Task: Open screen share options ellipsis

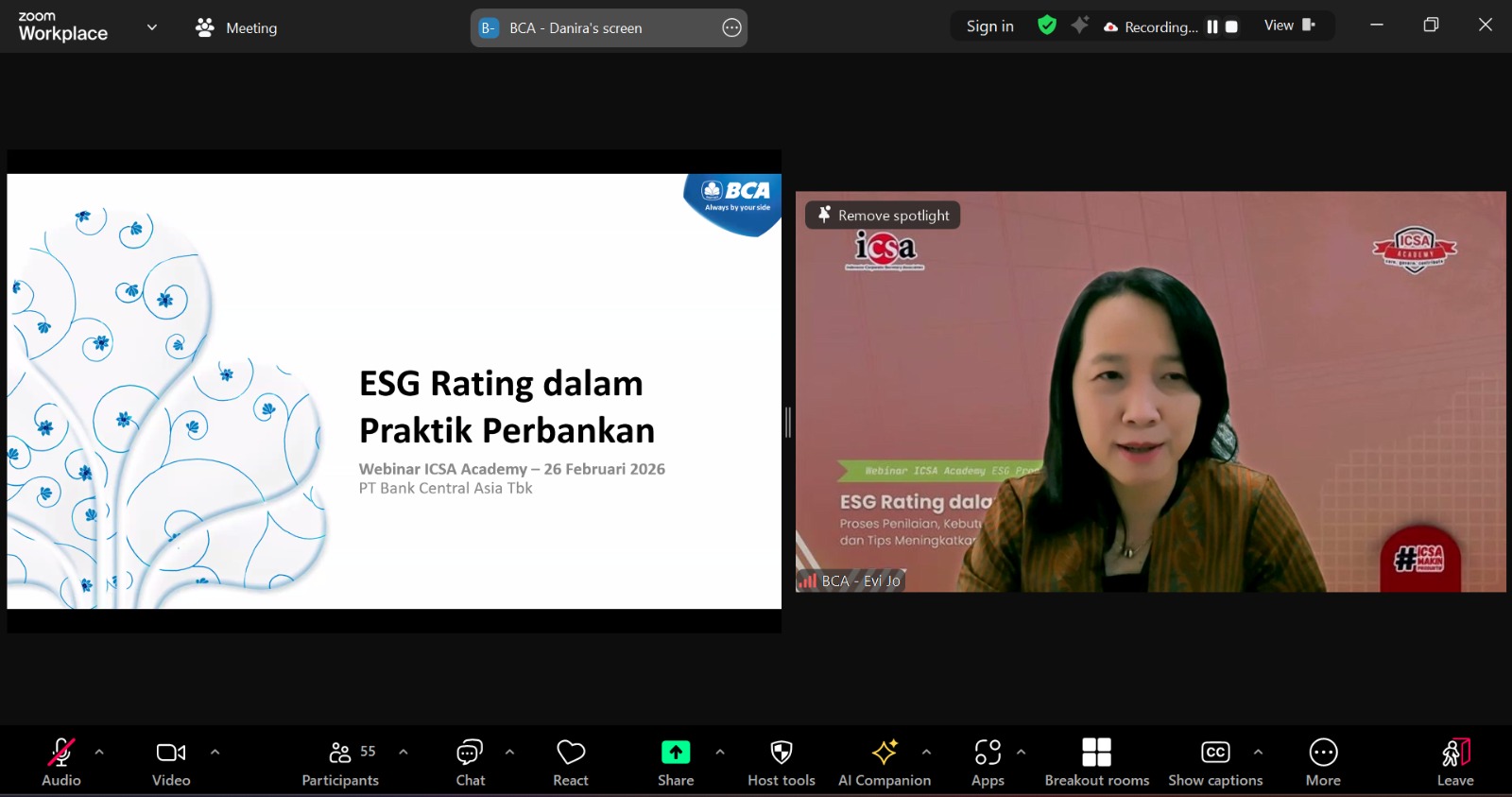Action: pyautogui.click(x=731, y=27)
